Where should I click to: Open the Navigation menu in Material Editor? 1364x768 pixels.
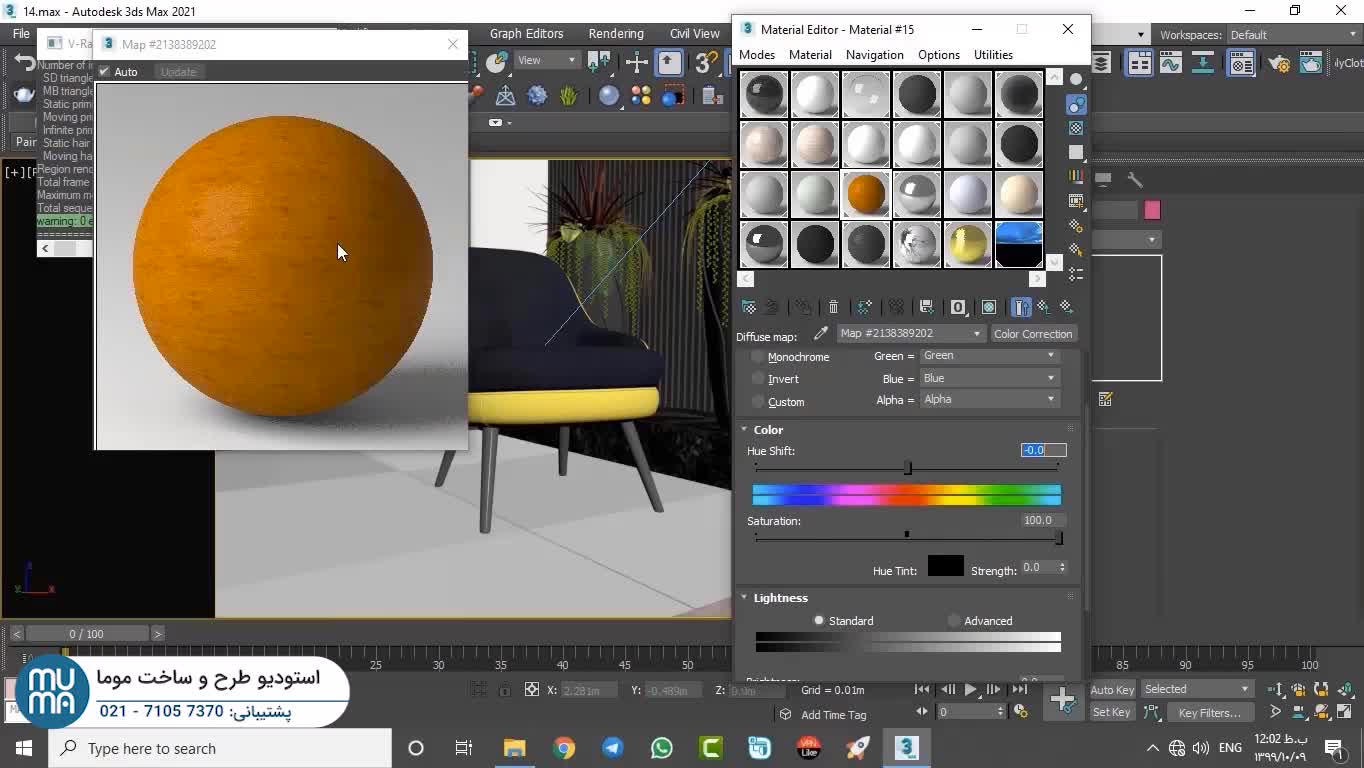tap(873, 55)
